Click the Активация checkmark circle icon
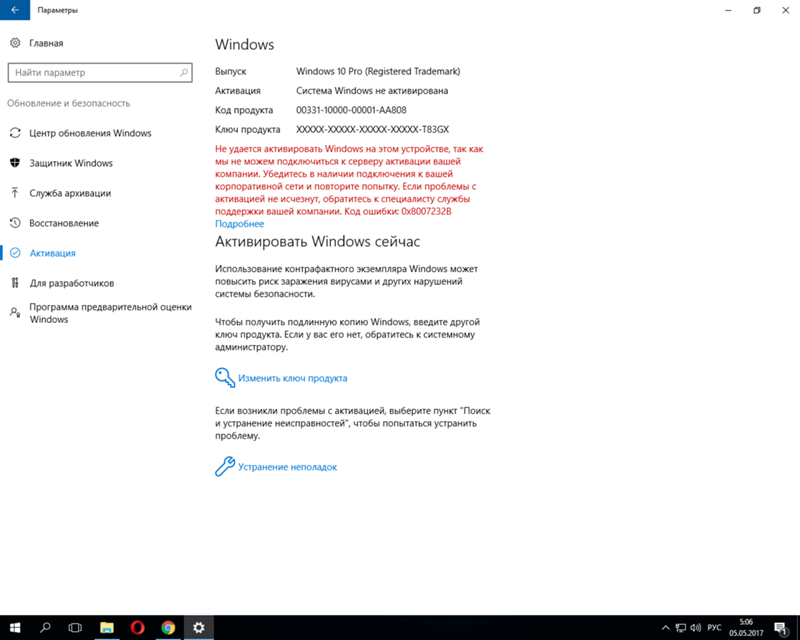 (15, 253)
